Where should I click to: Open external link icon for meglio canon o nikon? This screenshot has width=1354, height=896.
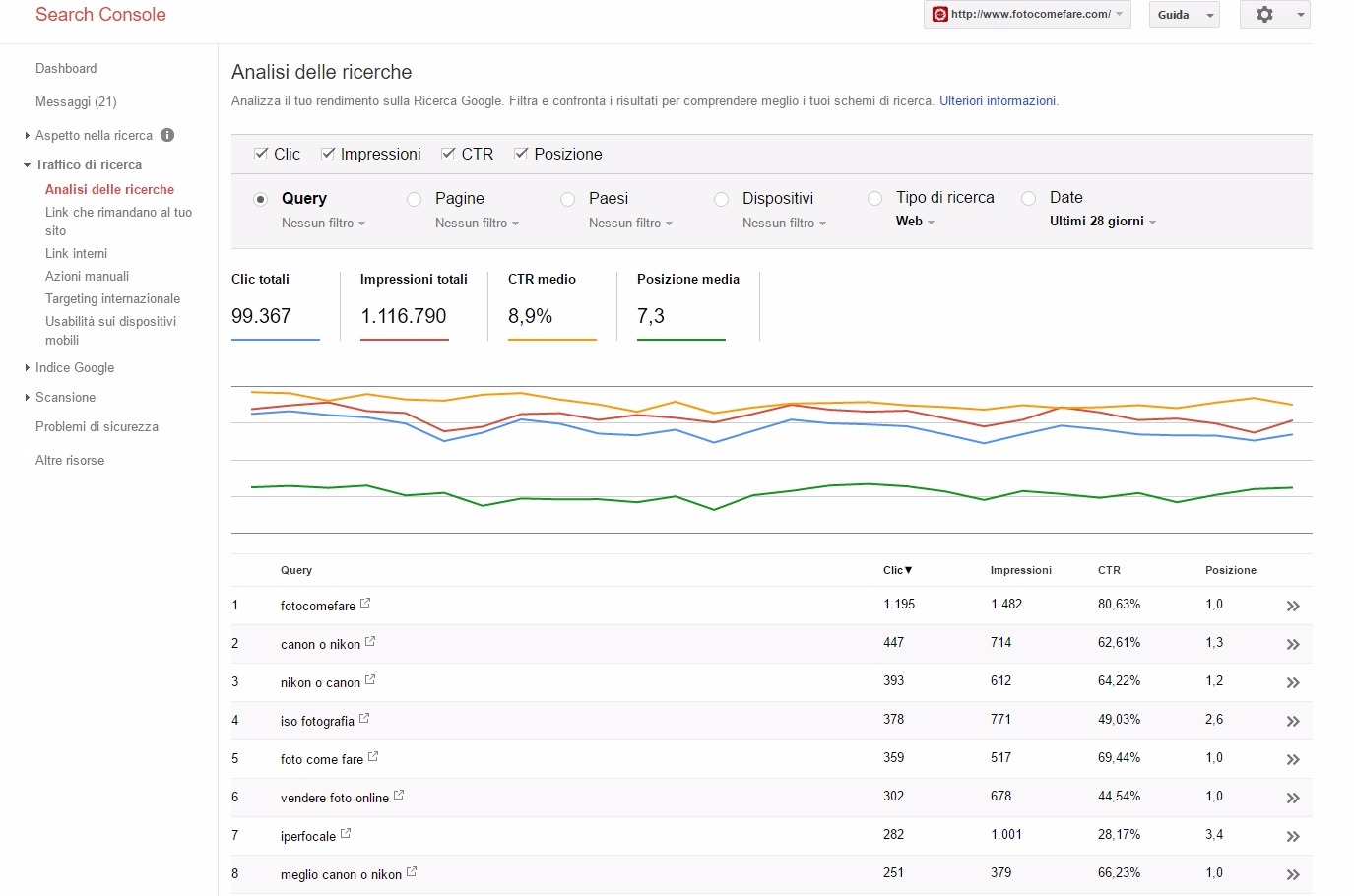(412, 872)
